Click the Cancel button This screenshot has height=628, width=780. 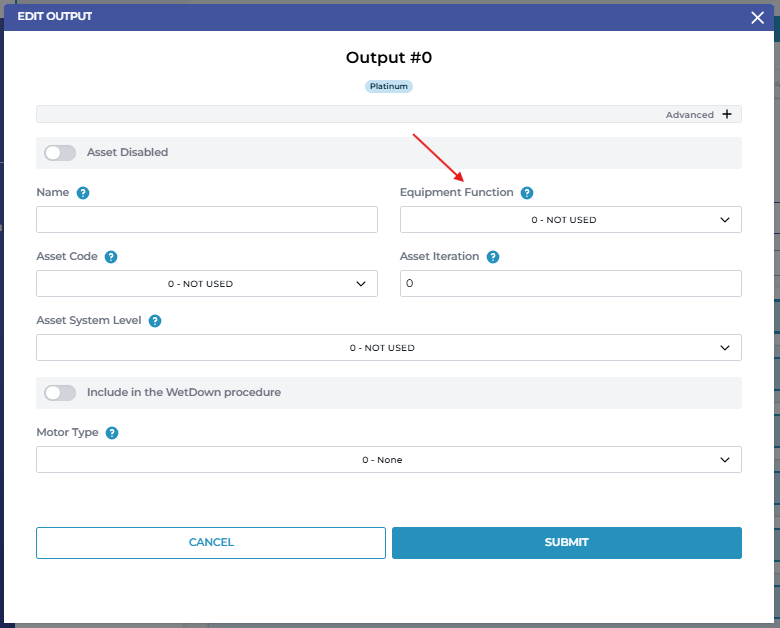click(211, 543)
